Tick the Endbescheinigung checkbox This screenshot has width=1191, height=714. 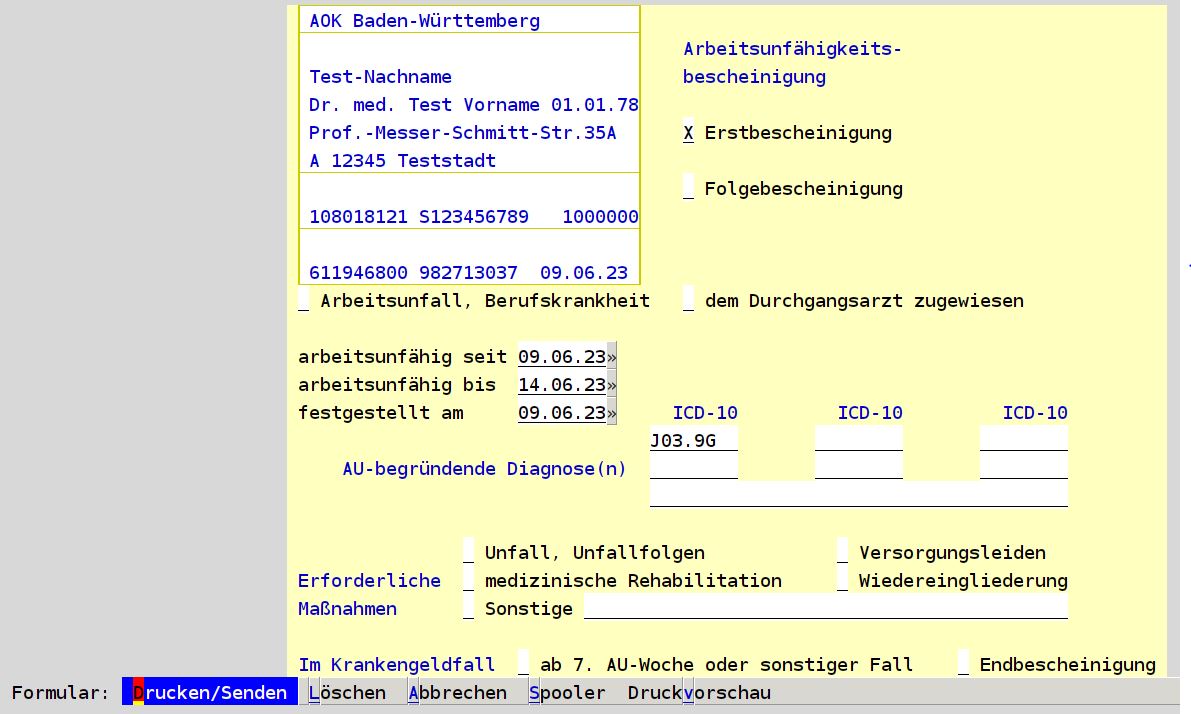coord(963,664)
